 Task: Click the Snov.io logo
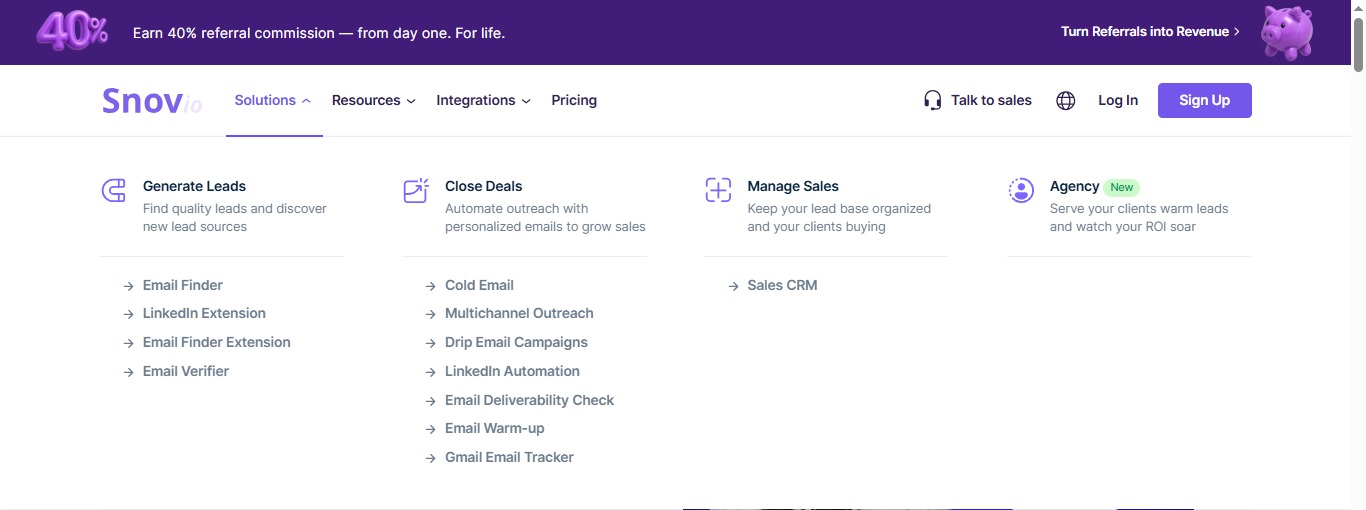[x=152, y=101]
